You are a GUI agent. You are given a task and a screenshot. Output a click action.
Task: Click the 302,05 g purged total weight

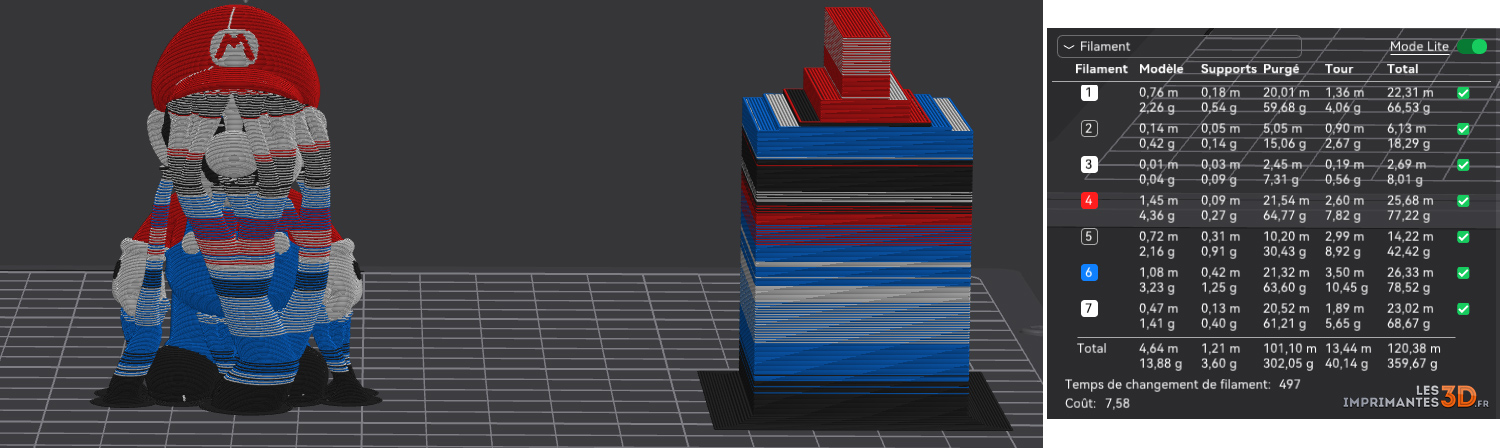[1291, 363]
